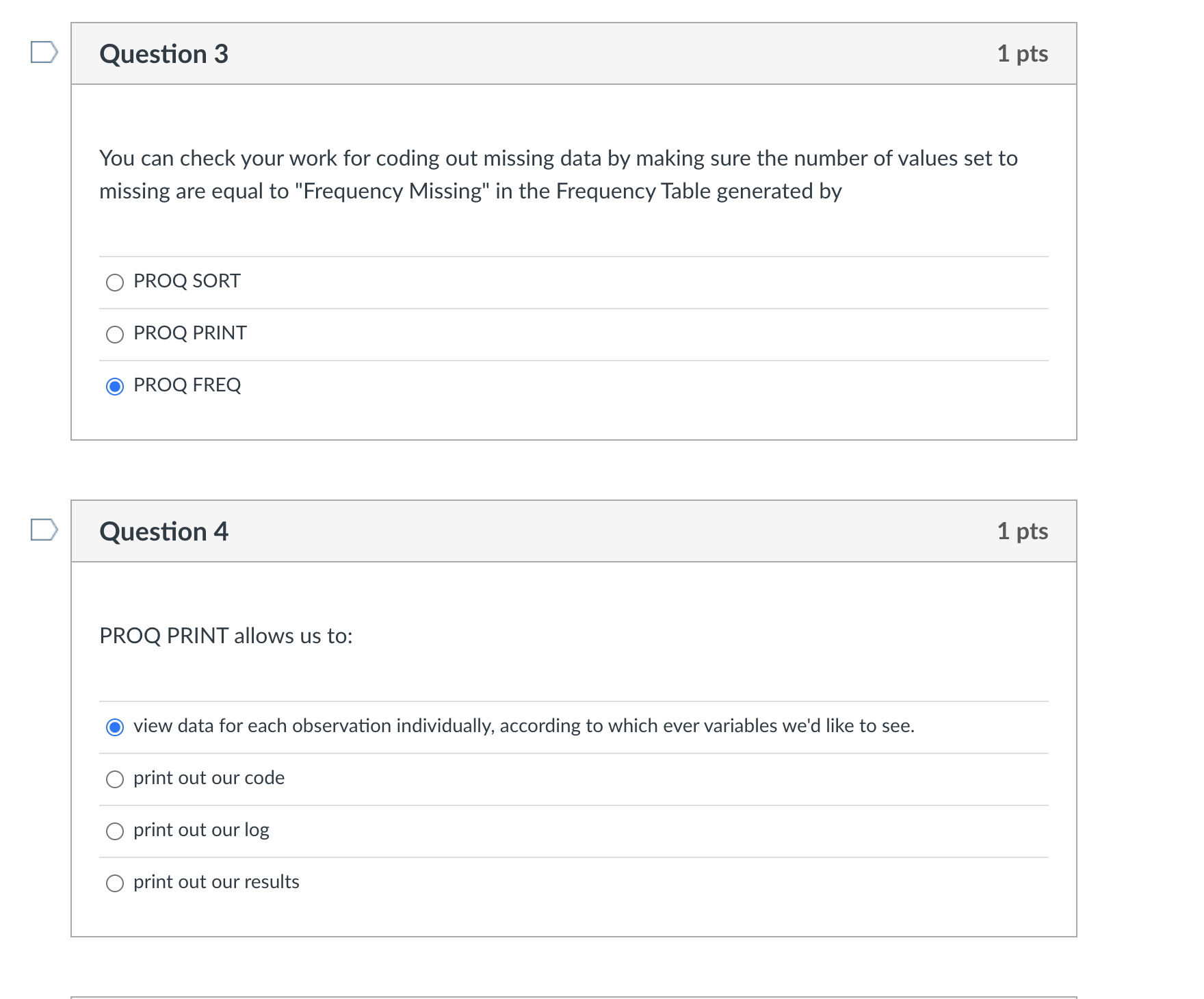Click the '1 pts' label for Question 4
The width and height of the screenshot is (1204, 999).
(x=1022, y=531)
